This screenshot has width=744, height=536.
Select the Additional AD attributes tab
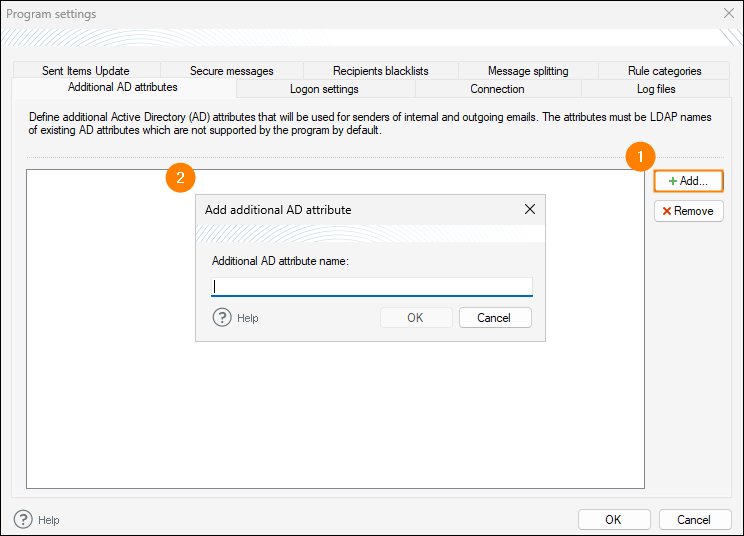(x=122, y=88)
